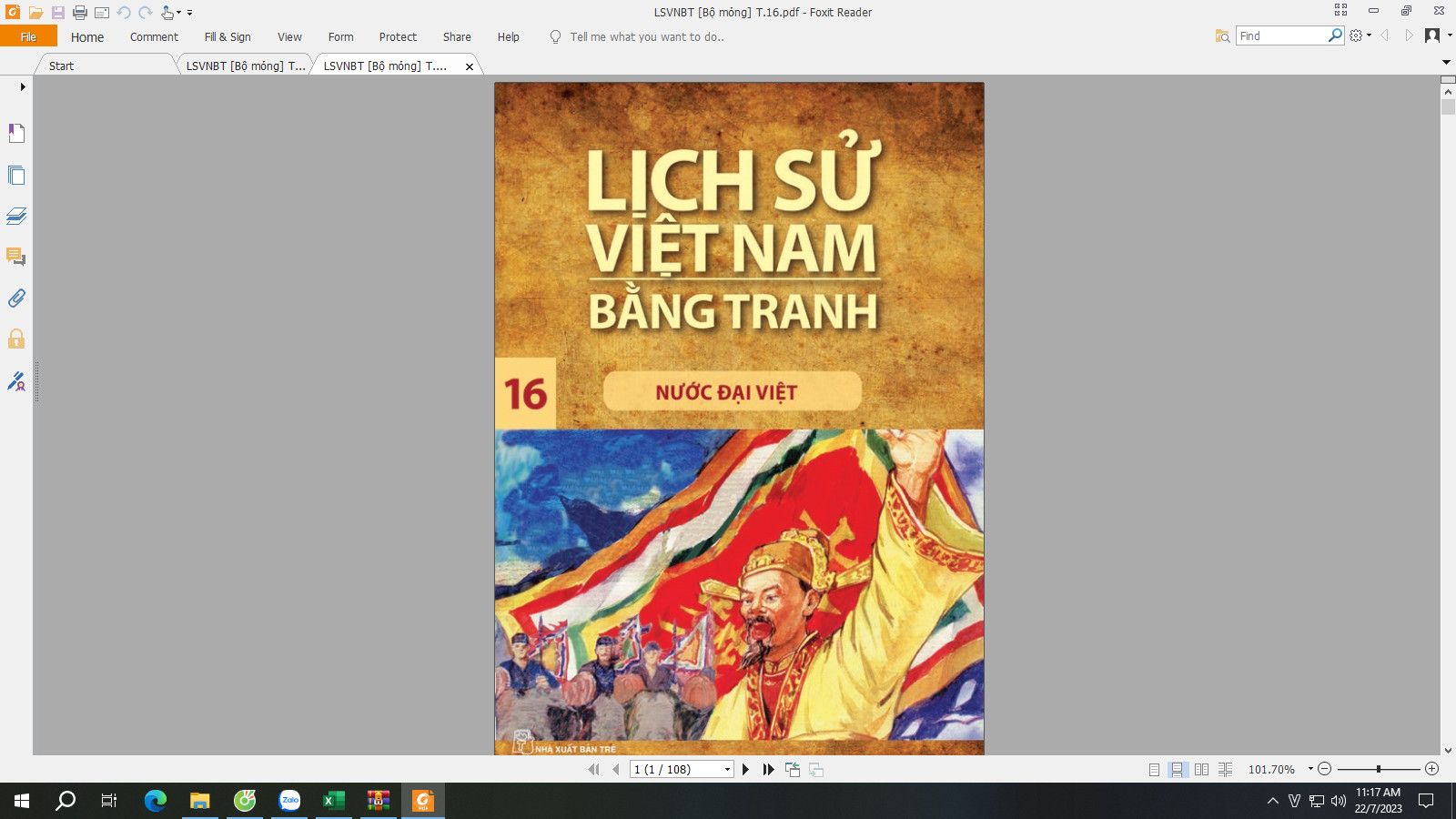
Task: Open the File menu
Action: point(28,36)
